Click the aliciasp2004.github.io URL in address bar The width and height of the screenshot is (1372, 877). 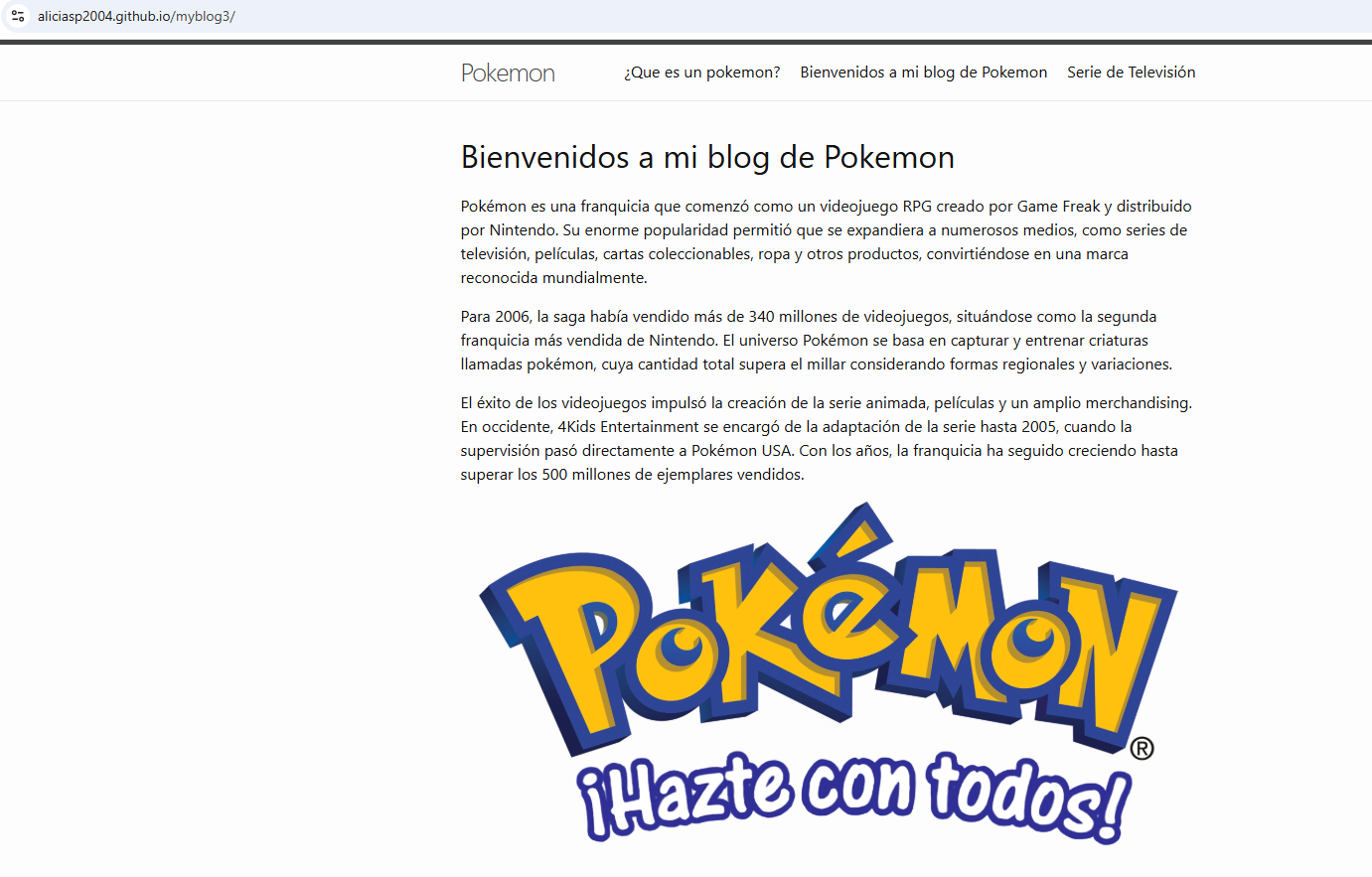point(136,16)
